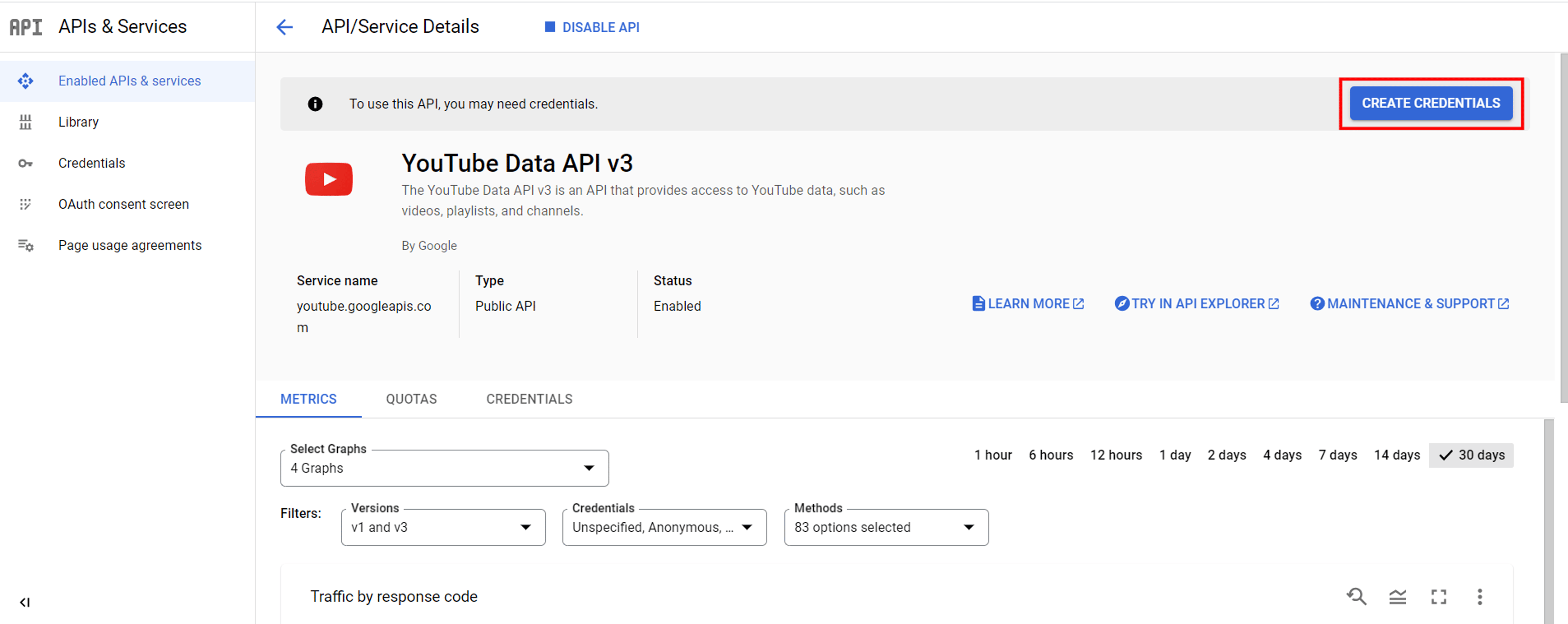
Task: Open TRY IN API EXPLORER link
Action: point(1197,303)
